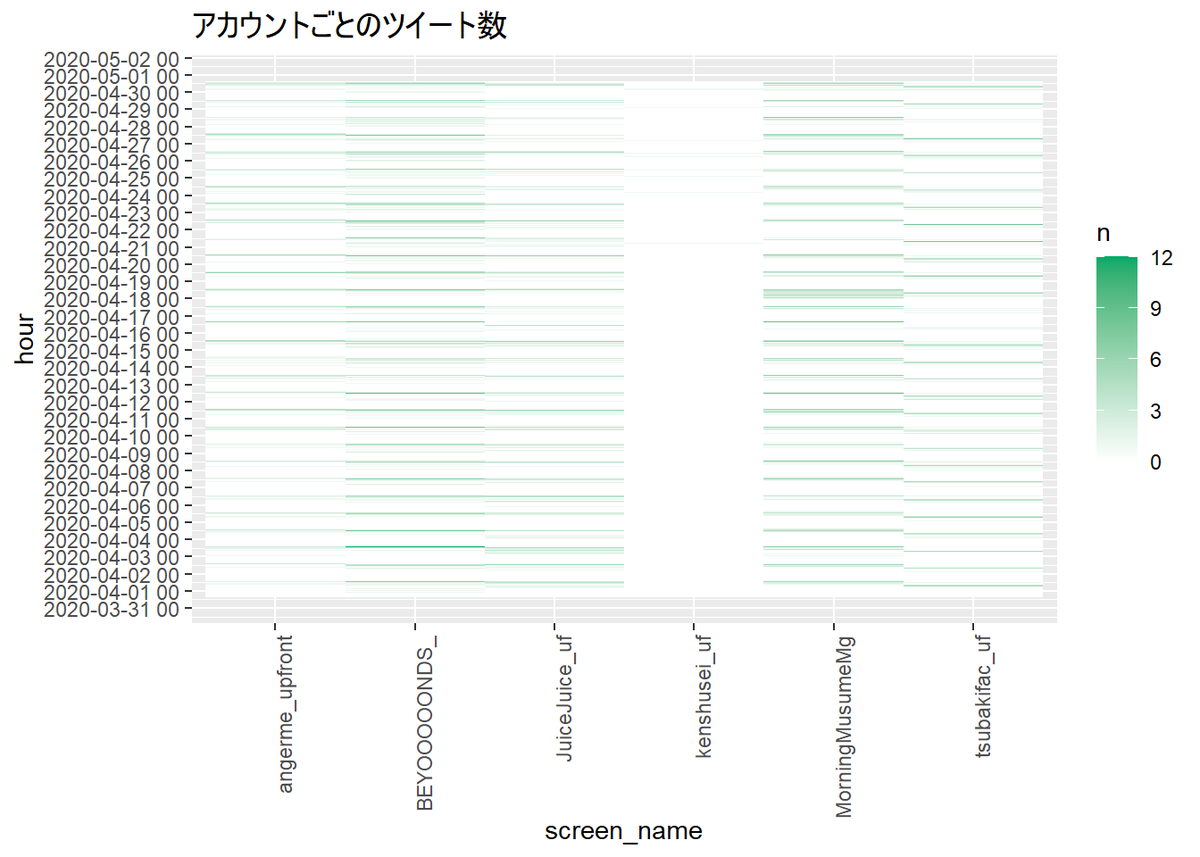The height and width of the screenshot is (857, 1200).
Task: Click legend value 9
Action: click(1154, 309)
